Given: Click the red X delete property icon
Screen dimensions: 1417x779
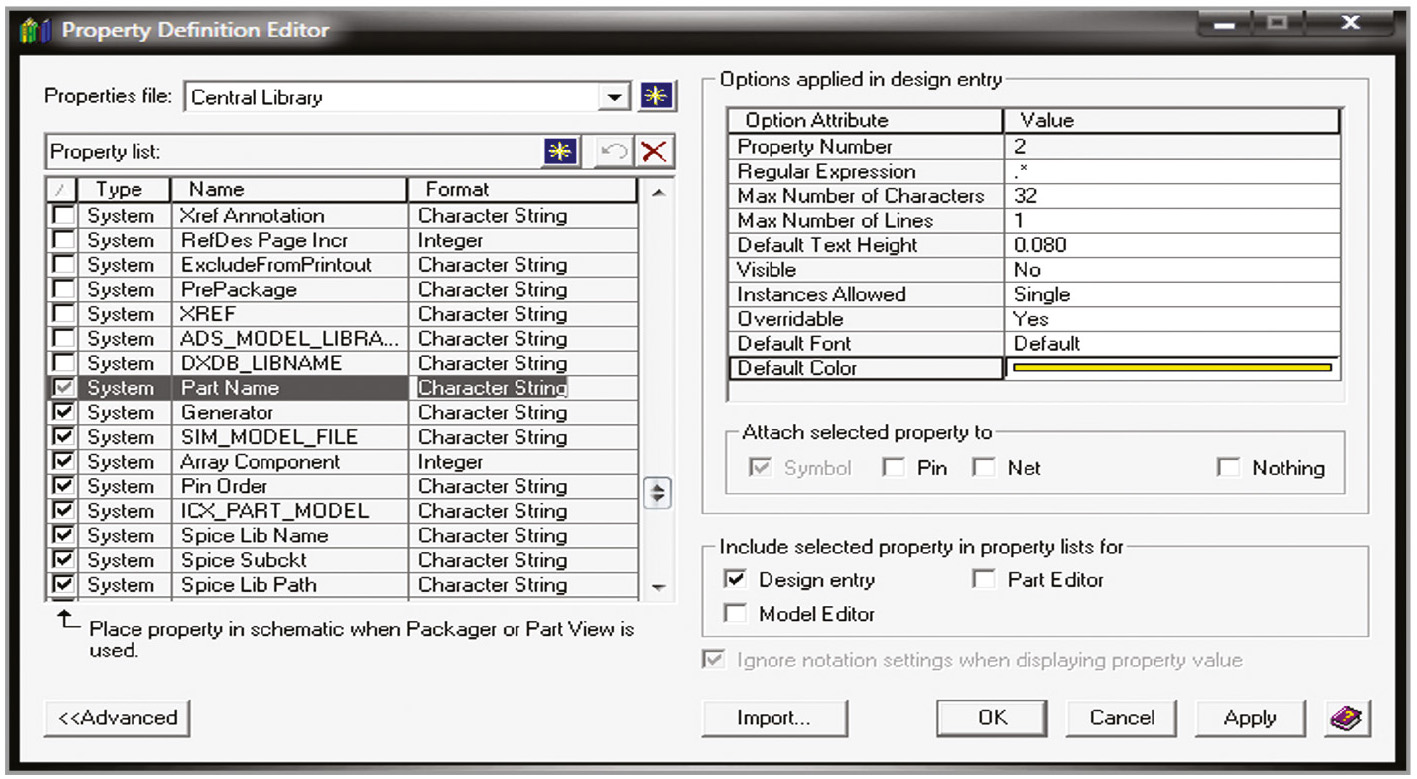Looking at the screenshot, I should (654, 152).
